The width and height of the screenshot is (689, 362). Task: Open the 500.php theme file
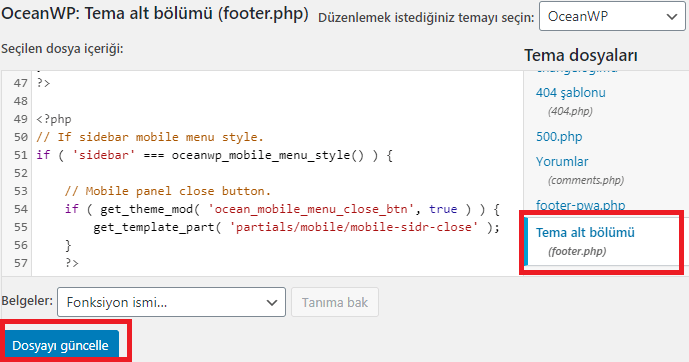[x=559, y=137]
